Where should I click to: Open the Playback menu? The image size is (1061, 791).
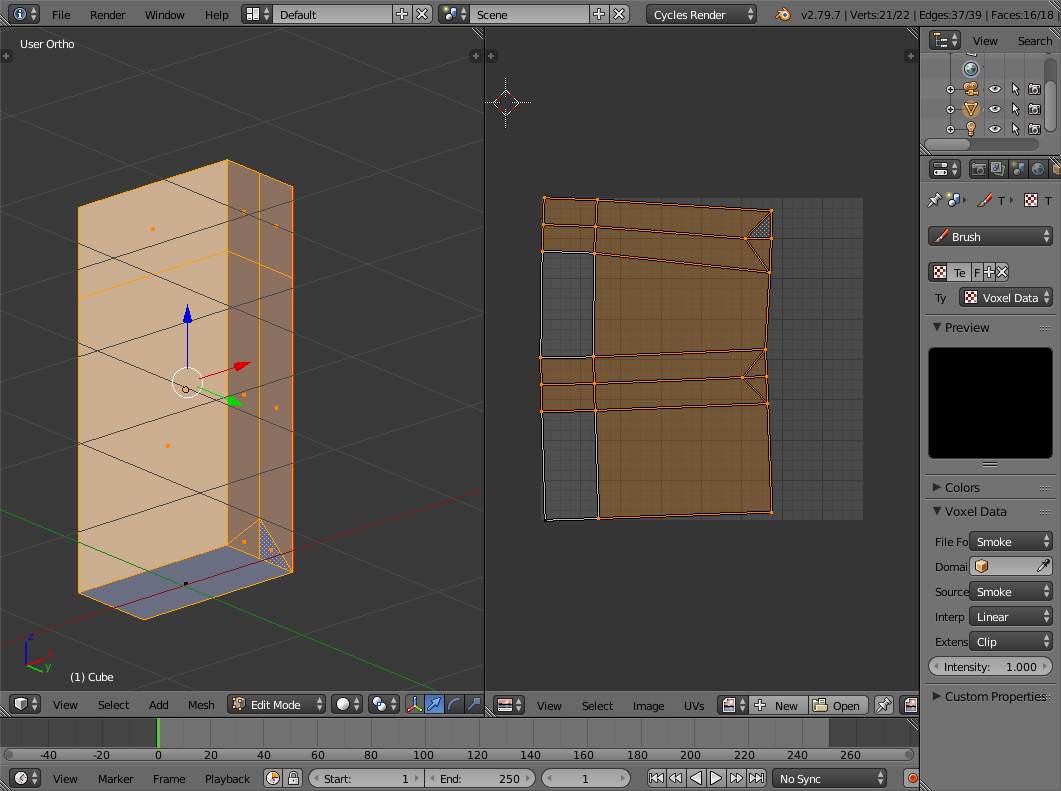pyautogui.click(x=227, y=779)
